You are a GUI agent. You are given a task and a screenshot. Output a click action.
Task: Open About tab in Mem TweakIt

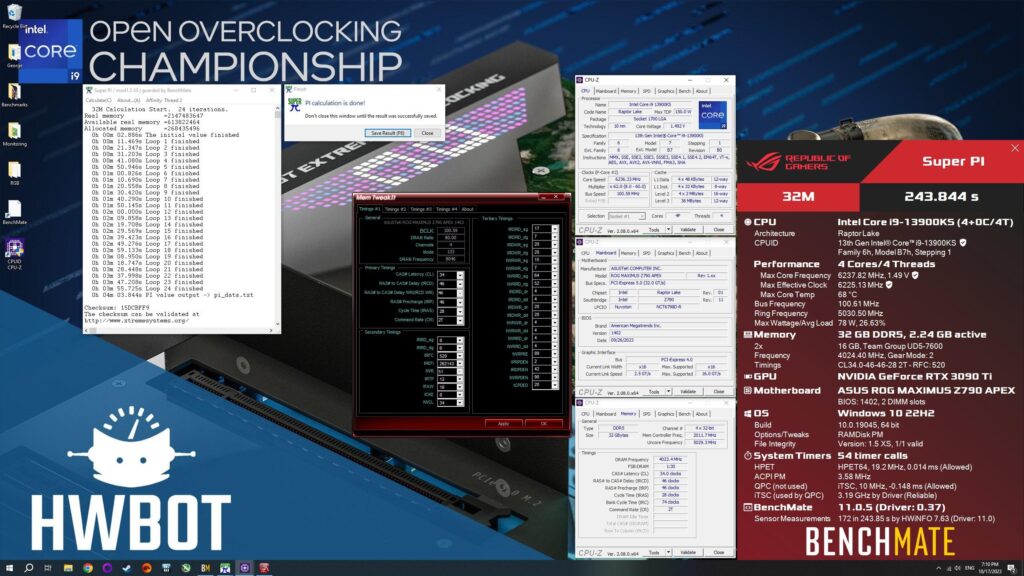coord(468,209)
